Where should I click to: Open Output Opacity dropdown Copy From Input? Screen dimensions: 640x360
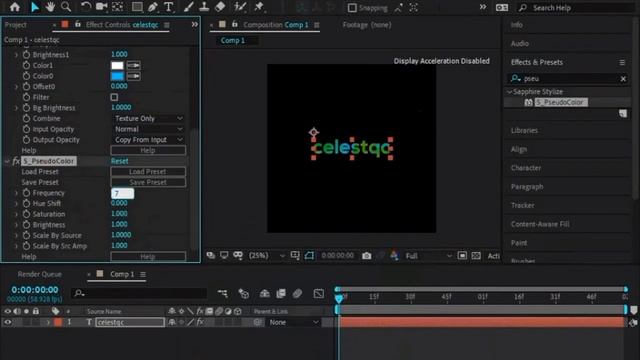148,140
